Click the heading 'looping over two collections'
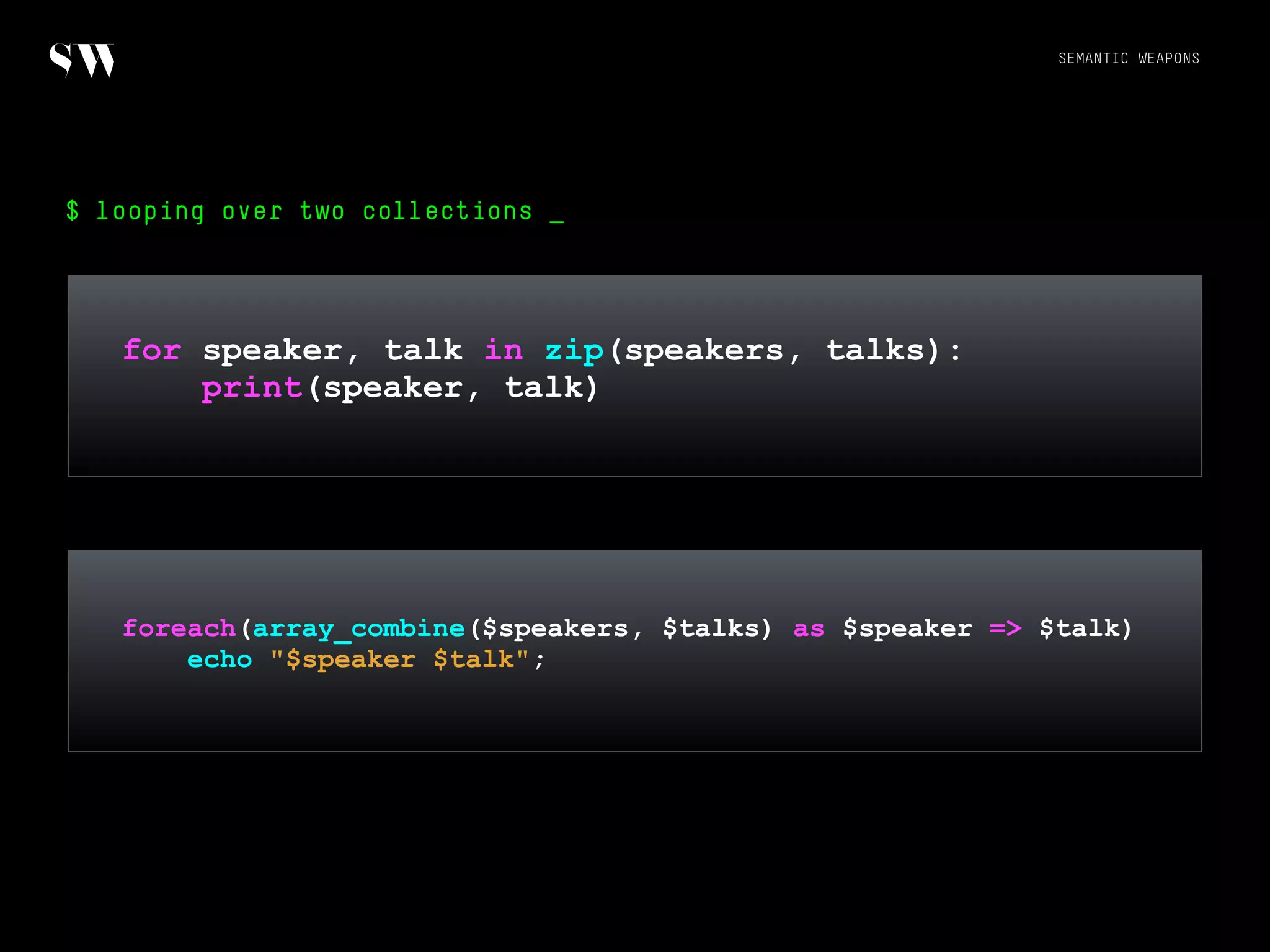1270x952 pixels. [314, 211]
